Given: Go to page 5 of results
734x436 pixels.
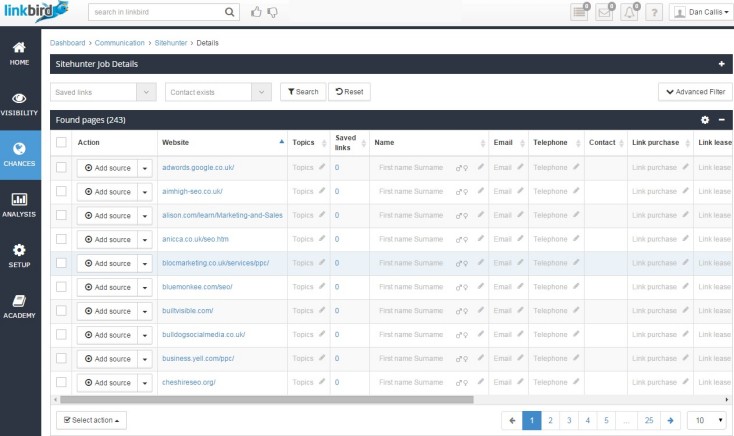Looking at the screenshot, I should coord(606,420).
